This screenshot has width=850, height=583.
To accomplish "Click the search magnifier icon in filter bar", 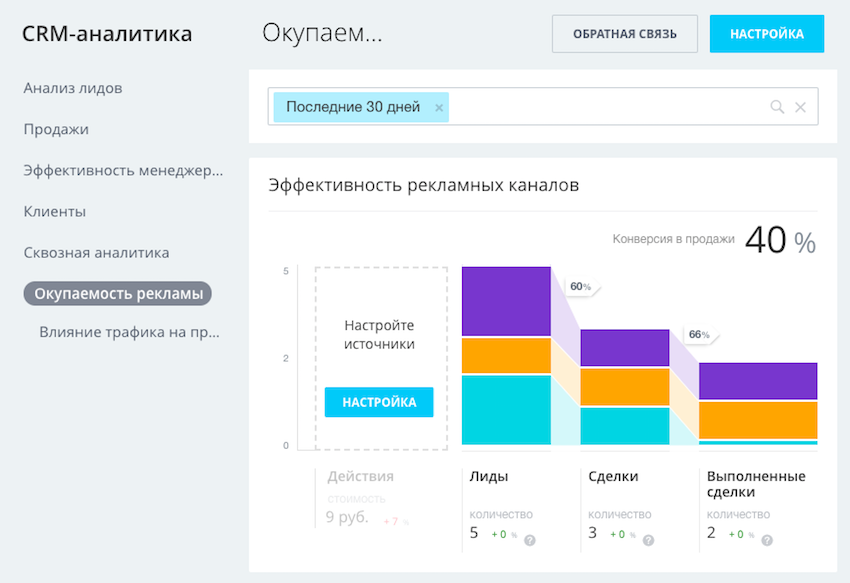I will click(776, 107).
